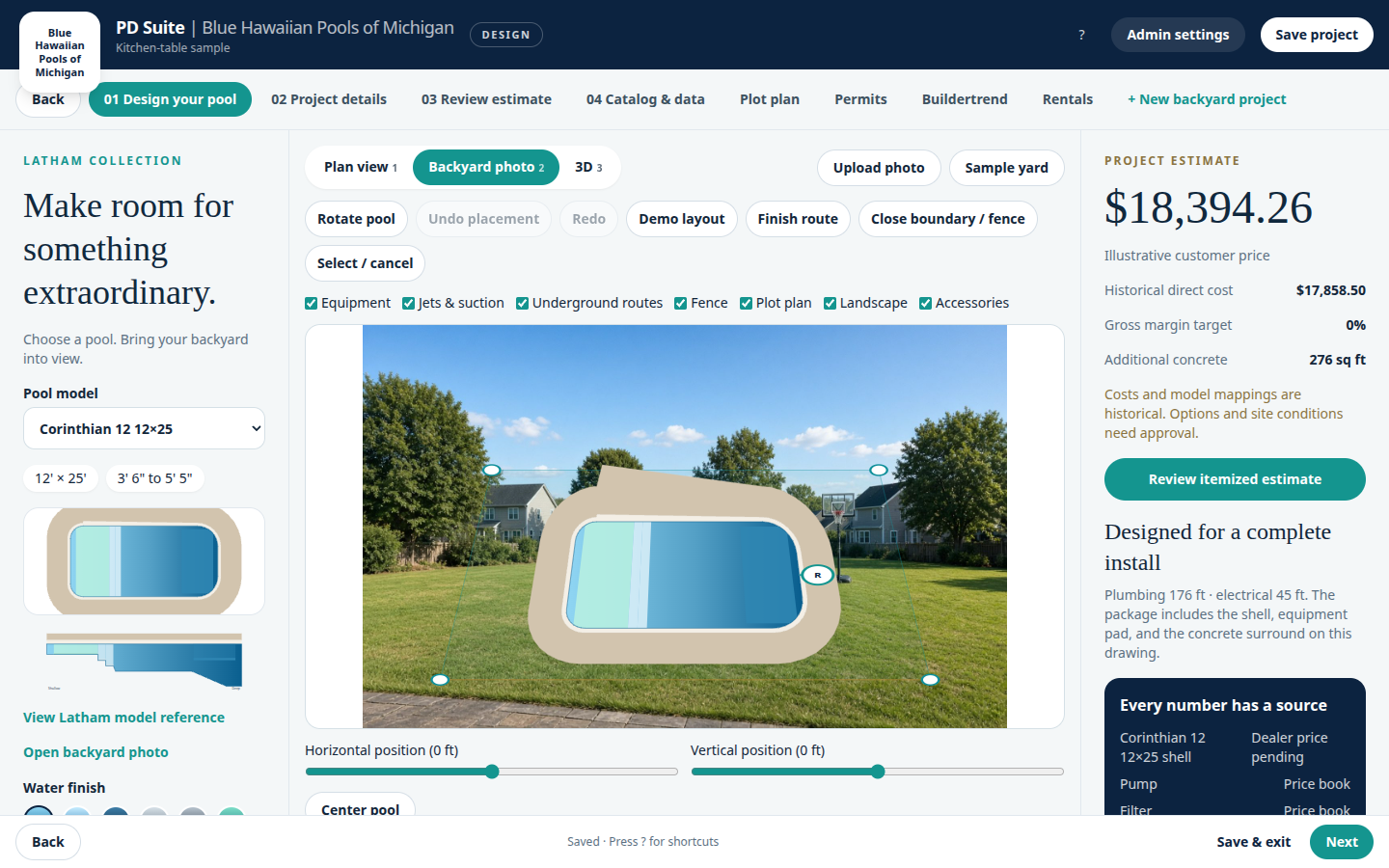1389x868 pixels.
Task: Switch to the 3D view tab
Action: tap(588, 167)
